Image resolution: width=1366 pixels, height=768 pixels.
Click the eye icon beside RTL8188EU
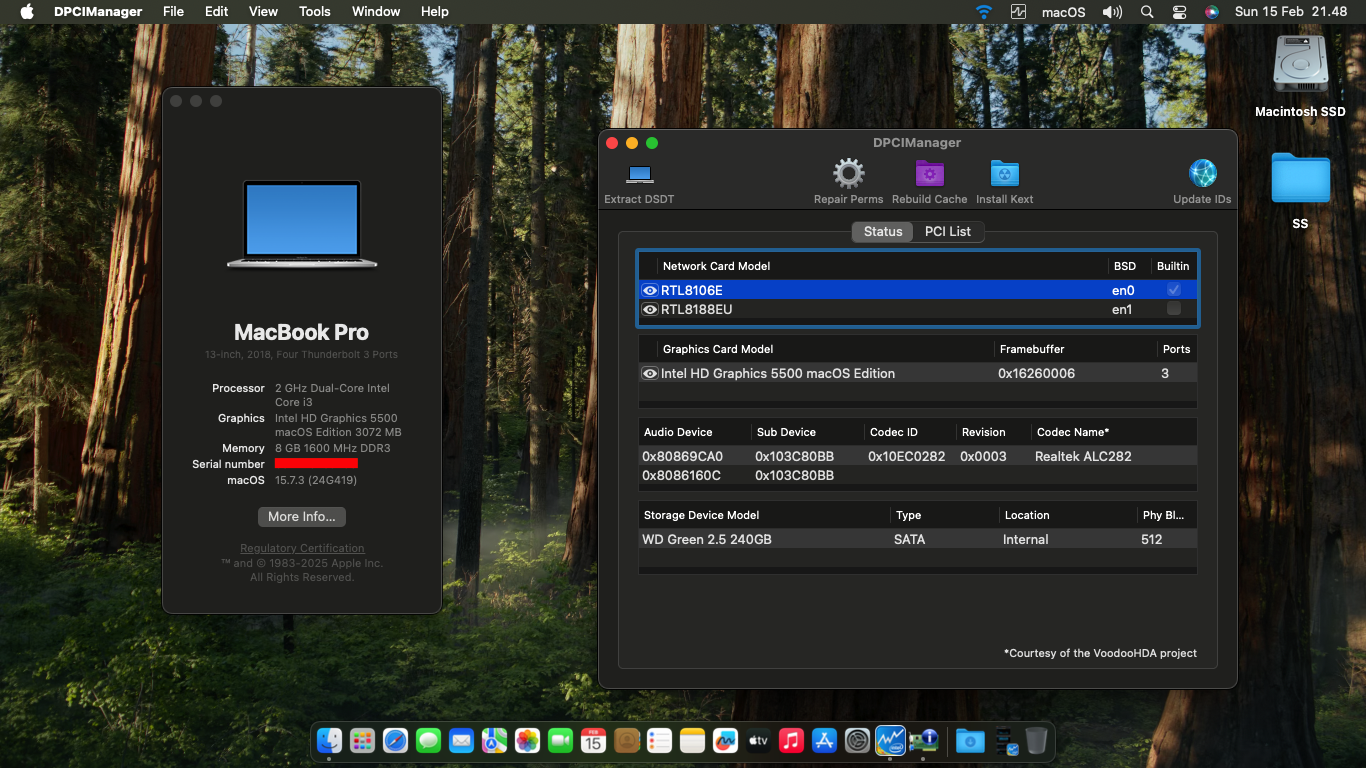(x=649, y=309)
